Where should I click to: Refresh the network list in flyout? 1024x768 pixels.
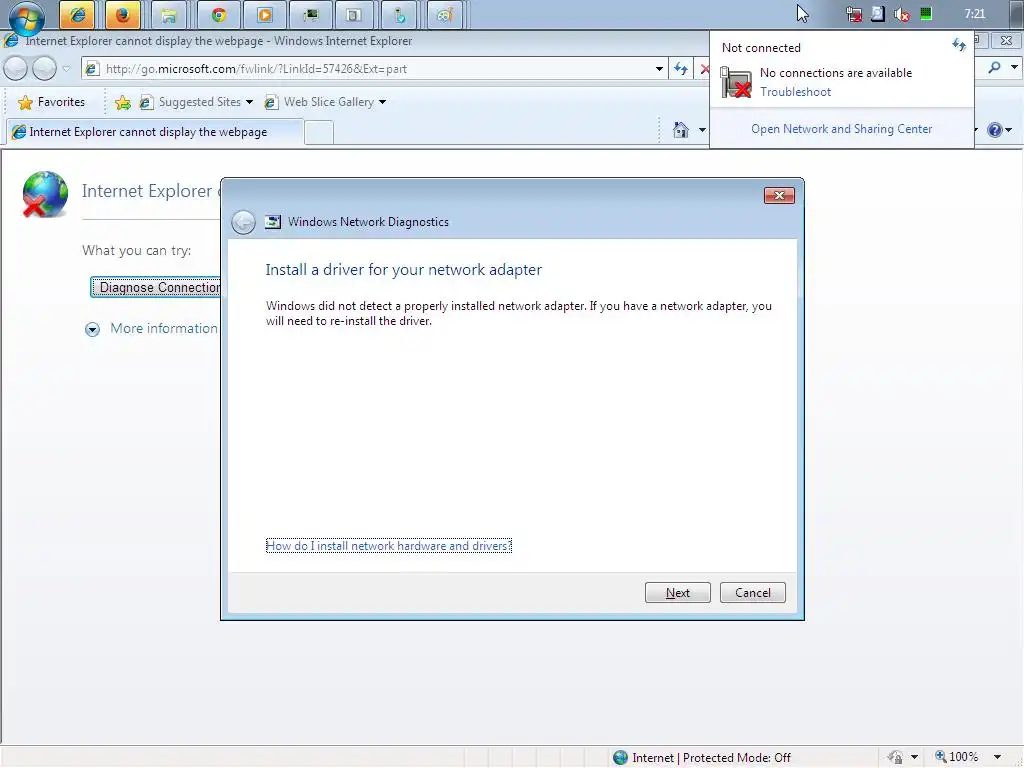pos(958,45)
